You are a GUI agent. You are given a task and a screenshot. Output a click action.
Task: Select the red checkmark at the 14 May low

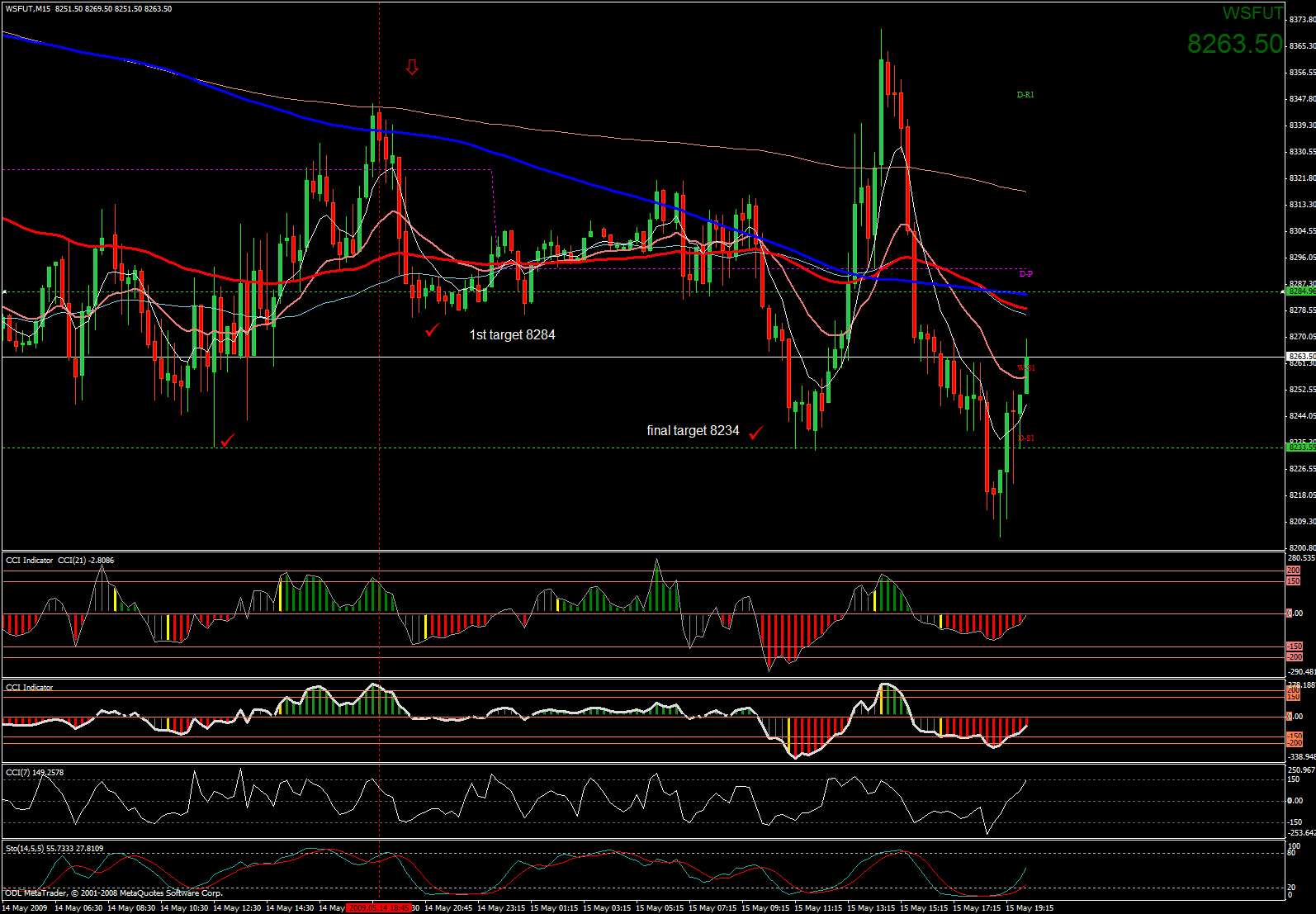(227, 440)
